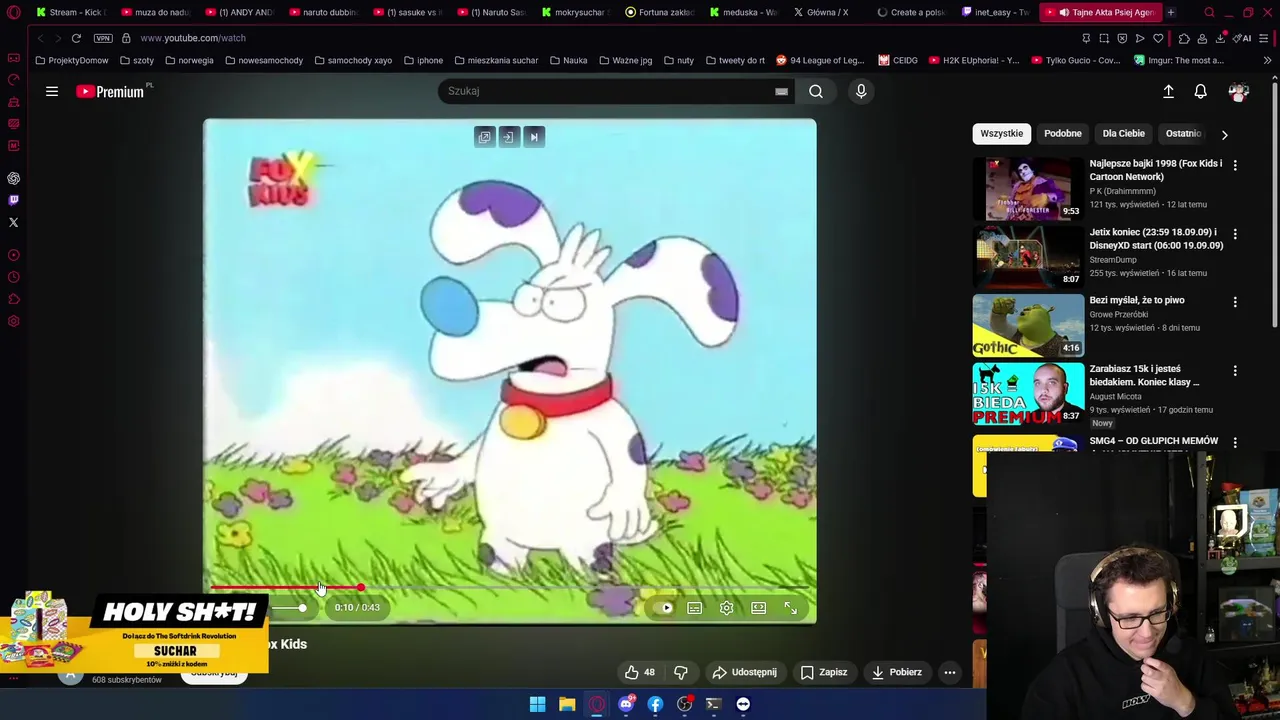Click the video pop-out overlay icon
Image resolution: width=1280 pixels, height=720 pixels.
point(485,137)
